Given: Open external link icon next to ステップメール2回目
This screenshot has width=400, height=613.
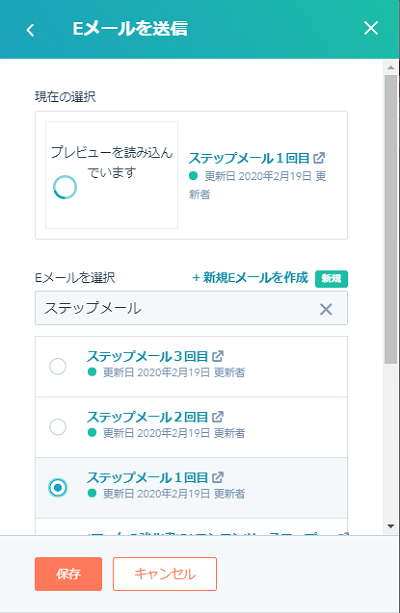Looking at the screenshot, I should tap(217, 417).
